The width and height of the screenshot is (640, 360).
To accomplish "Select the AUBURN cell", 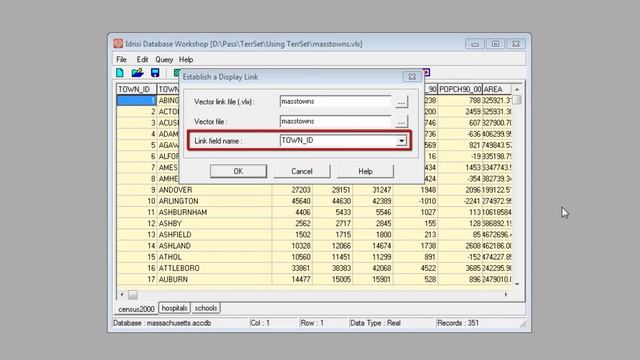I will [x=214, y=280].
